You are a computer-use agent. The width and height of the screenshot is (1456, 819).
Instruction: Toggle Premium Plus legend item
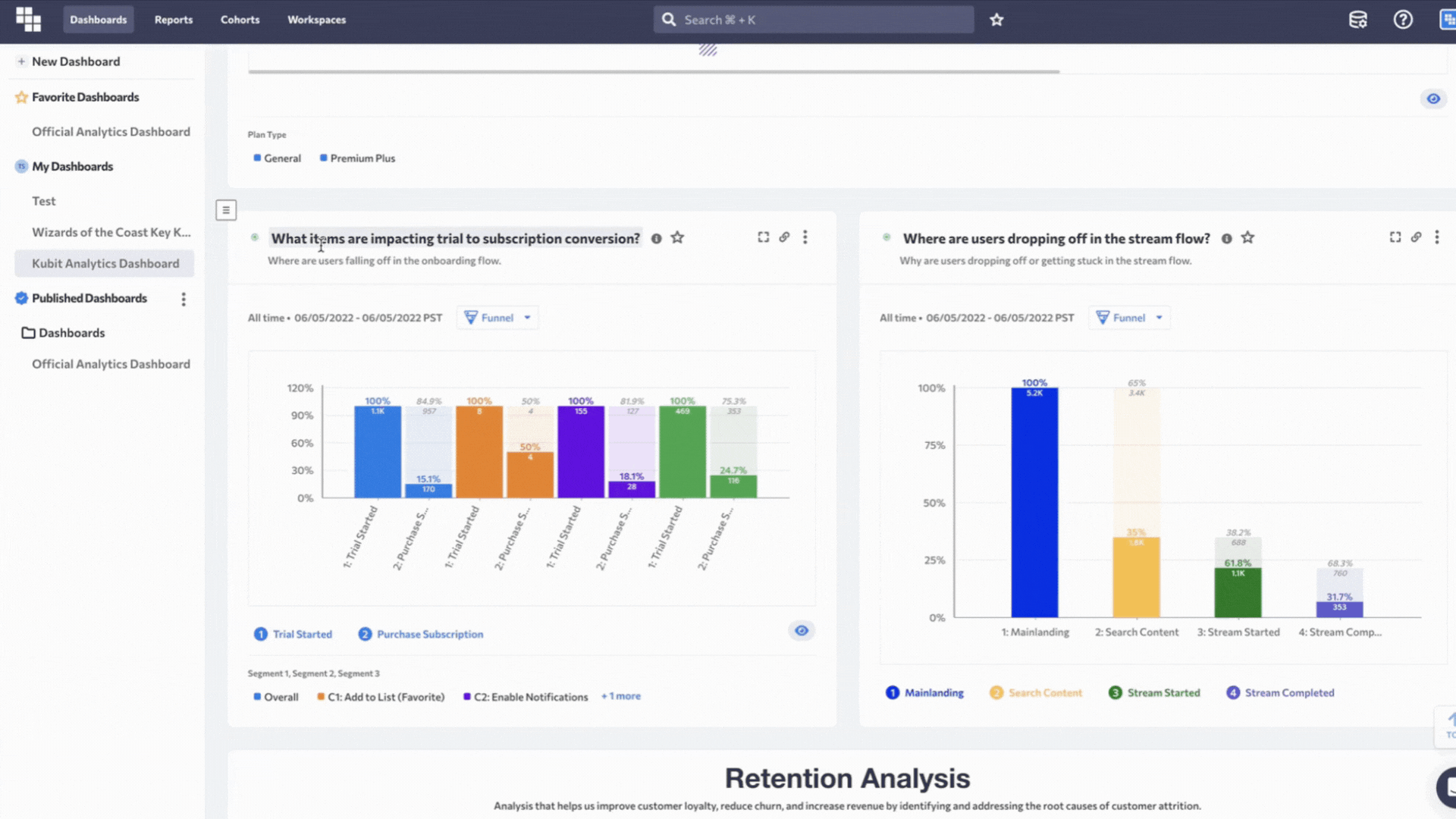pos(358,158)
